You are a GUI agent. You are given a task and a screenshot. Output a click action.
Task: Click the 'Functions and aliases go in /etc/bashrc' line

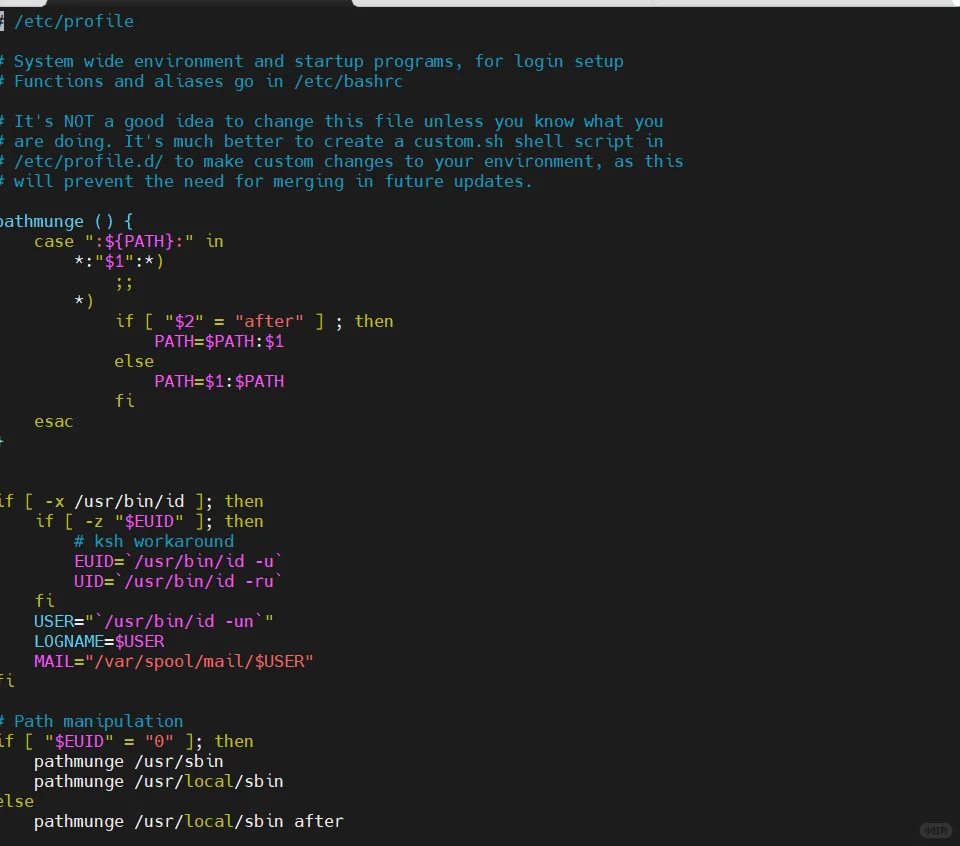coord(201,81)
